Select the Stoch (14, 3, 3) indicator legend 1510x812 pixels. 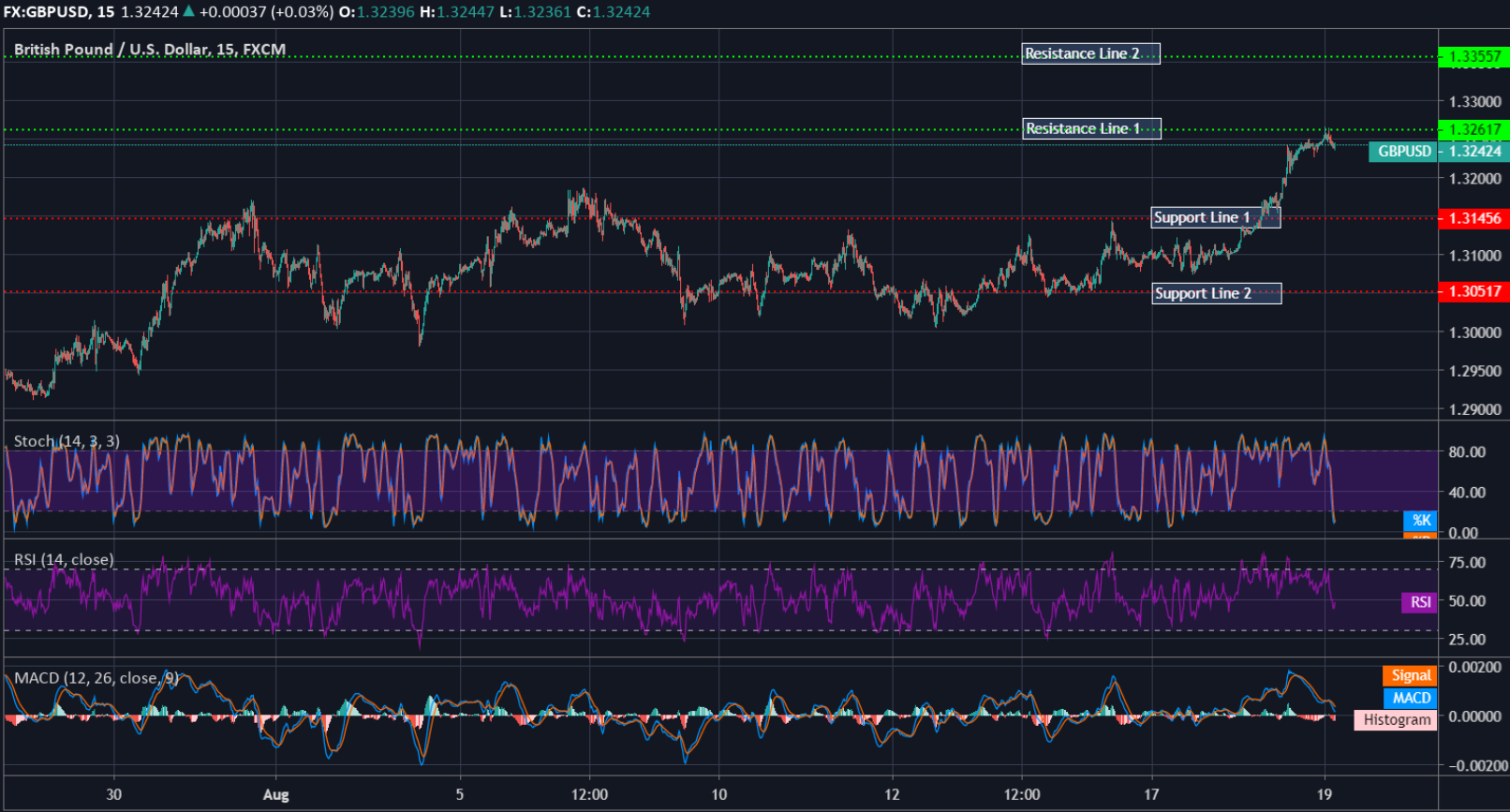[67, 441]
